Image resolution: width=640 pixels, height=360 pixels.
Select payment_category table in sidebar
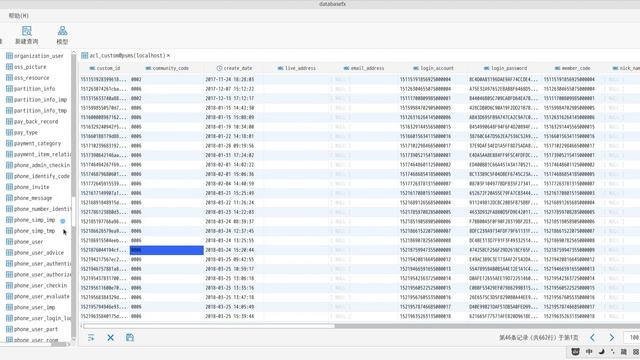pyautogui.click(x=37, y=144)
